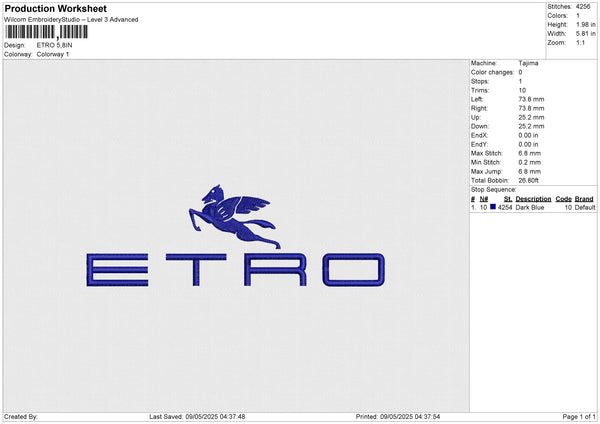Select 'Wilcom EmbroideryStudio – Level 3 Advanced' text

click(x=71, y=20)
